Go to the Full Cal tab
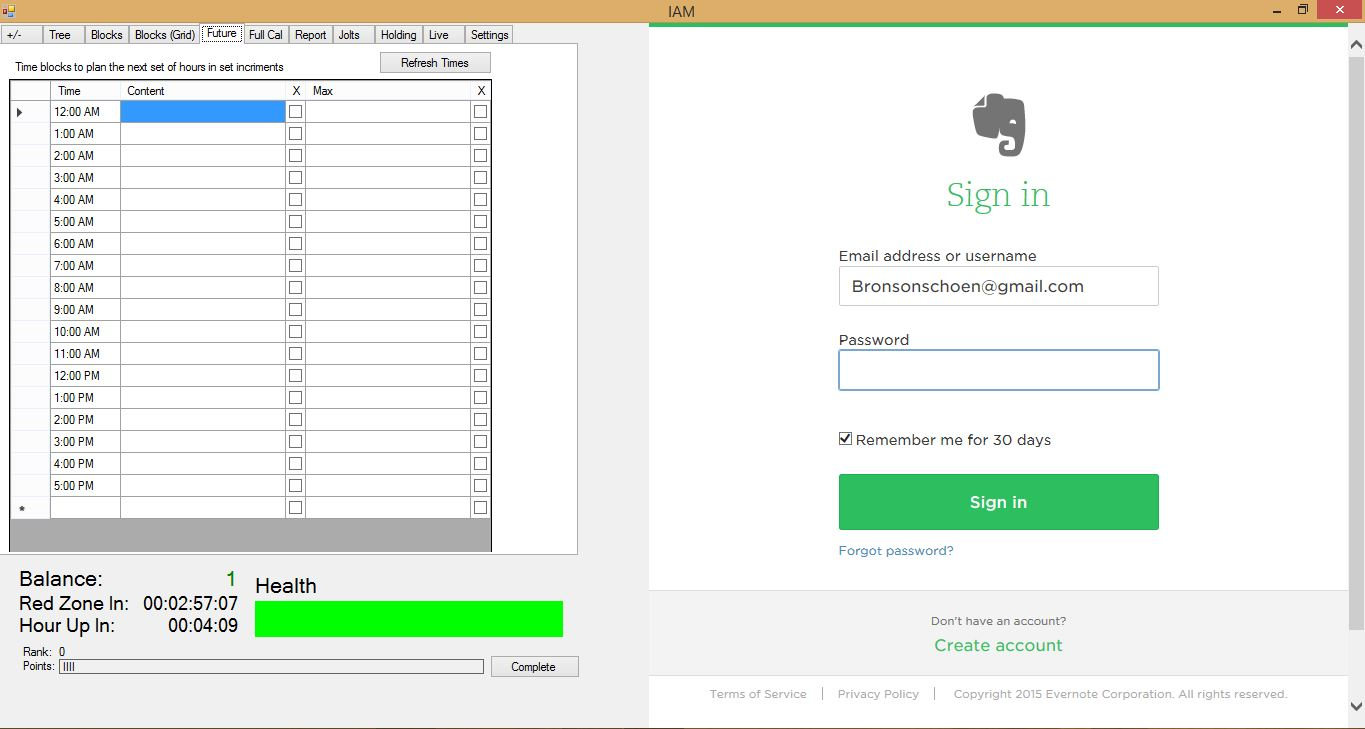Viewport: 1365px width, 729px height. pyautogui.click(x=266, y=35)
